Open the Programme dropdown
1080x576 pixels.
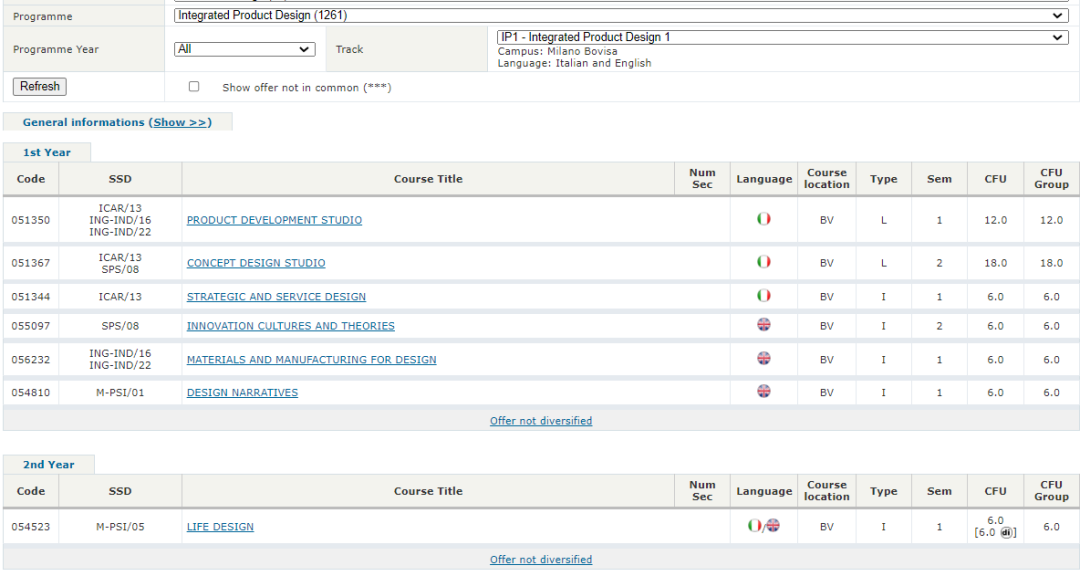coord(620,16)
